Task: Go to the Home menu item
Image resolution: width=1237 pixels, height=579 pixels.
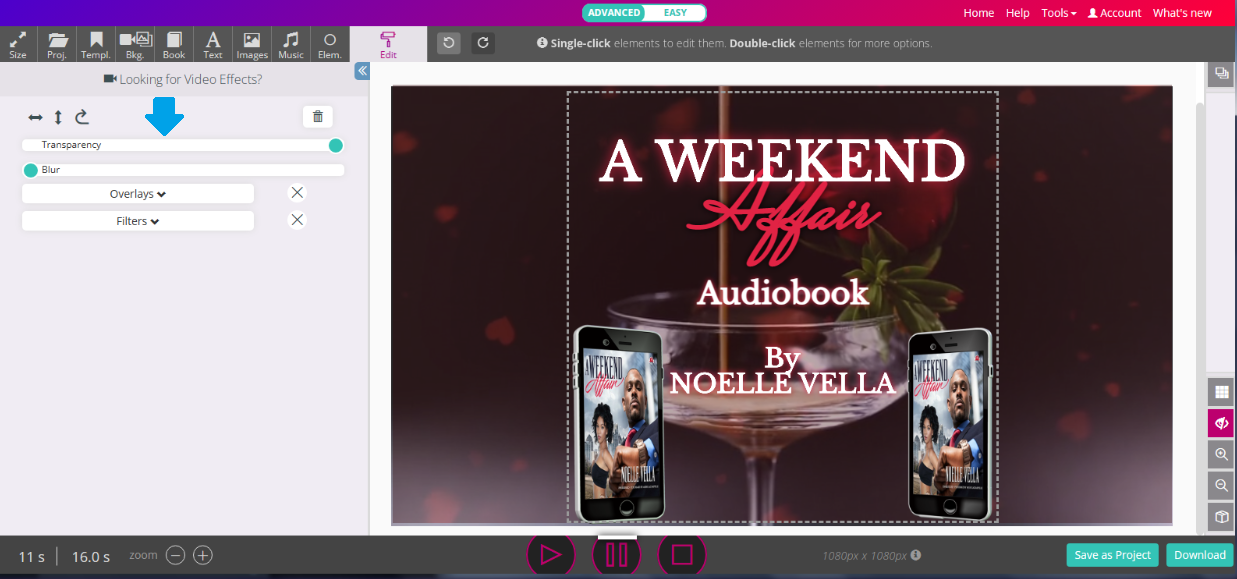Action: 978,13
